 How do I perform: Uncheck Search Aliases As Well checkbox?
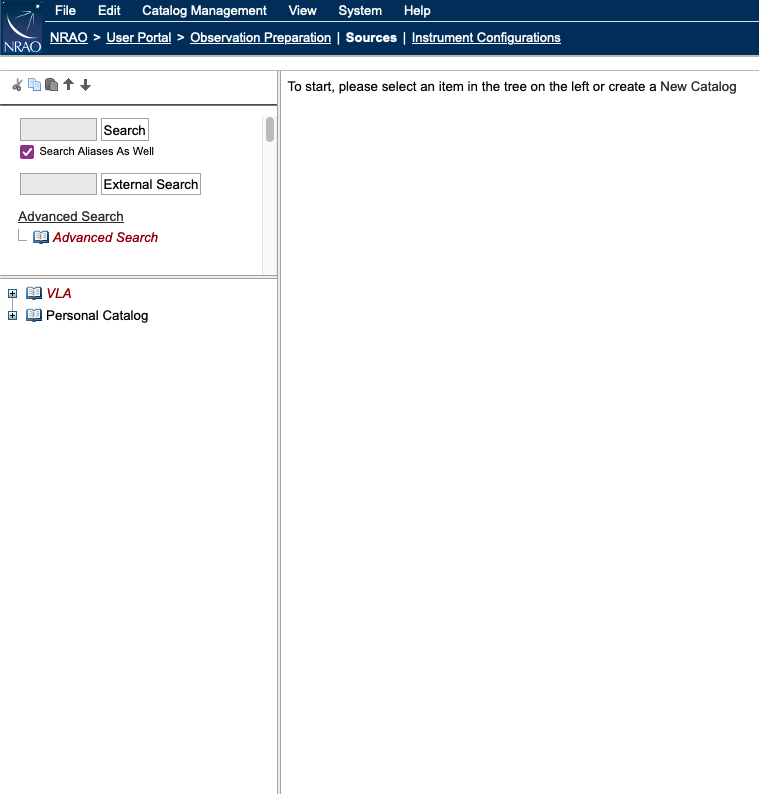coord(27,152)
